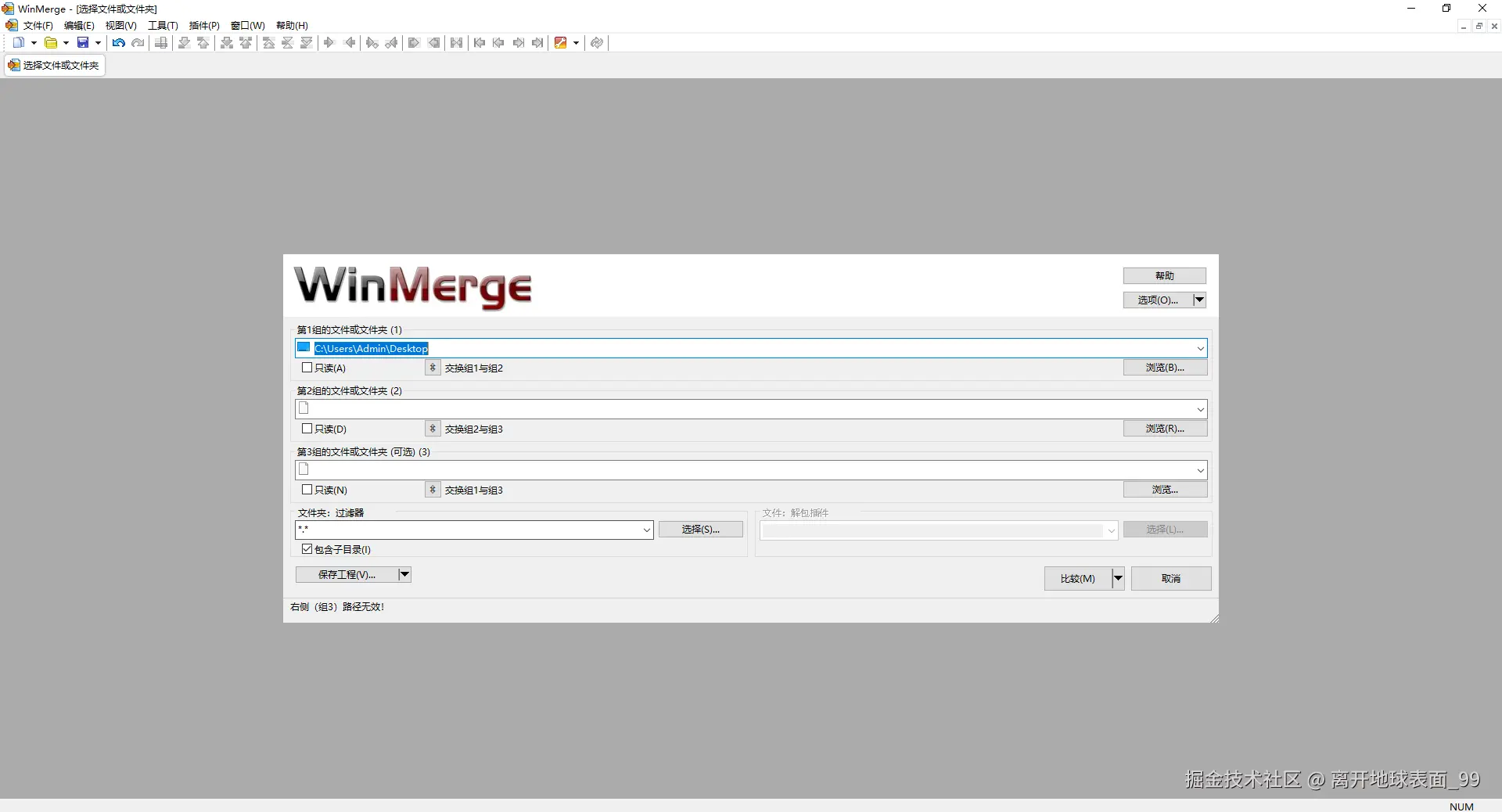Screen dimensions: 1502x812
Task: Click the 浏览... button for group 3
Action: [x=1166, y=490]
